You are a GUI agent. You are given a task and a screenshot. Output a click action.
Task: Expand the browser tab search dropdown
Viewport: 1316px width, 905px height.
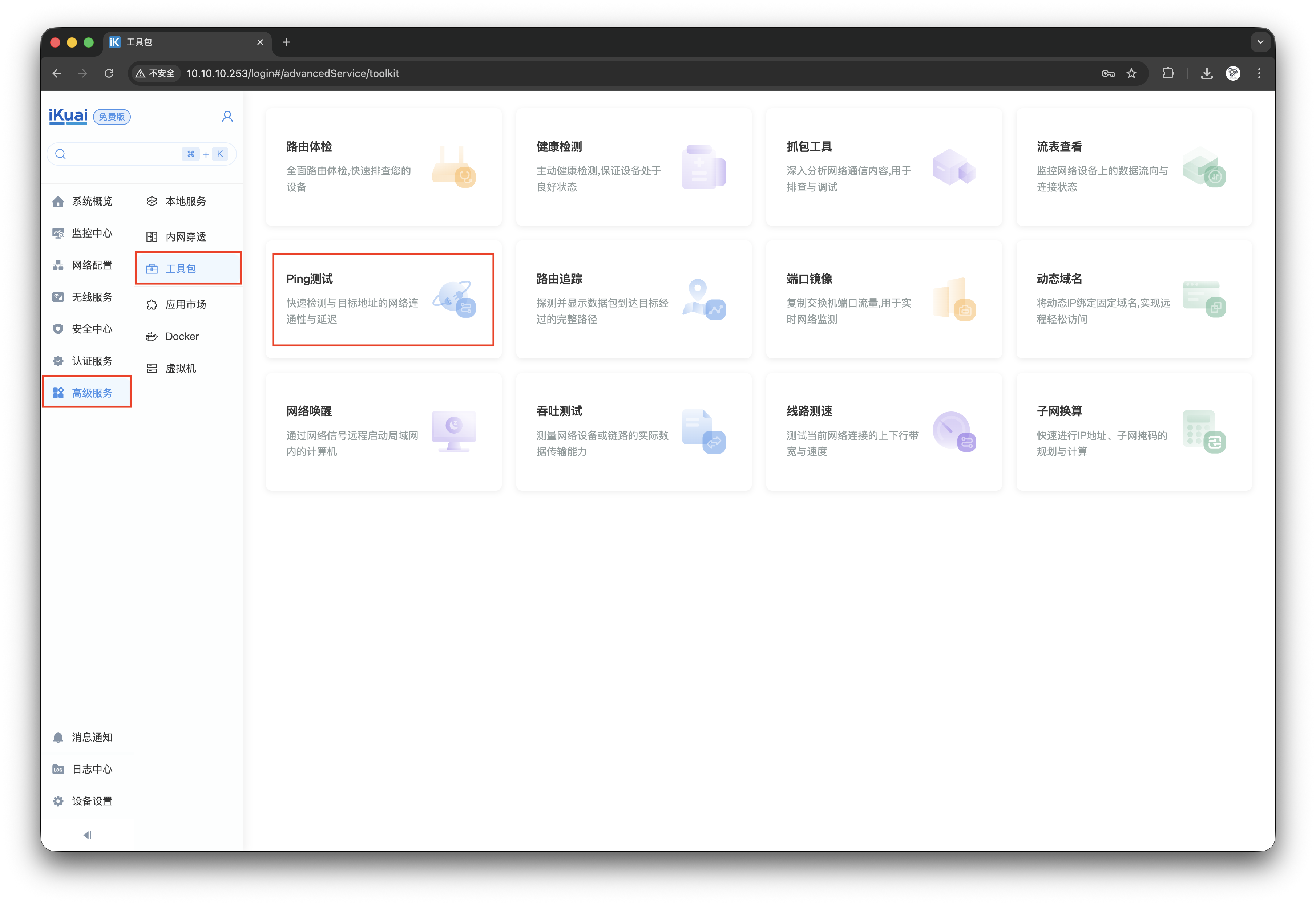point(1260,42)
